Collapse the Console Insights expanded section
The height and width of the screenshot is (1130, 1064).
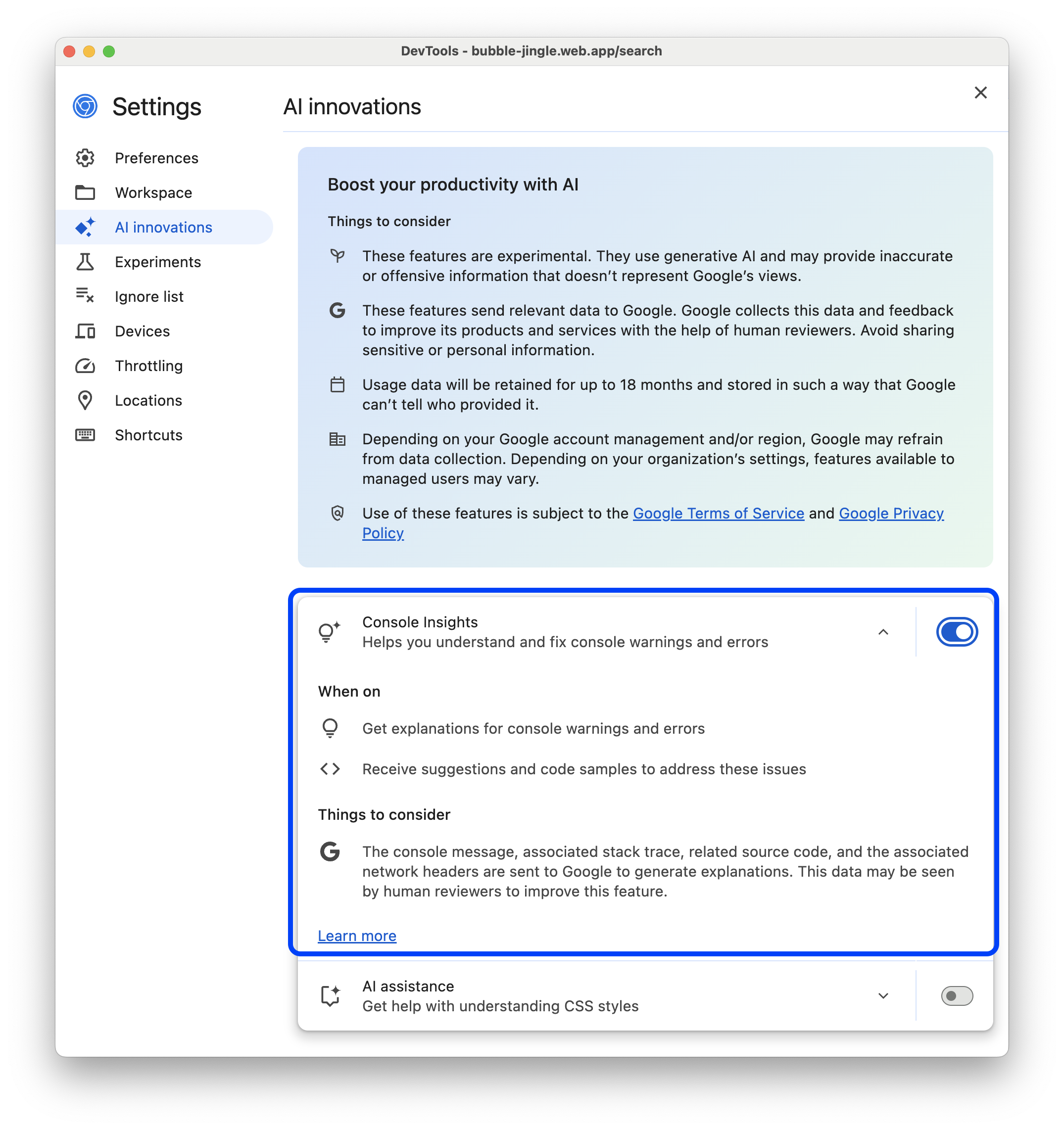(883, 632)
